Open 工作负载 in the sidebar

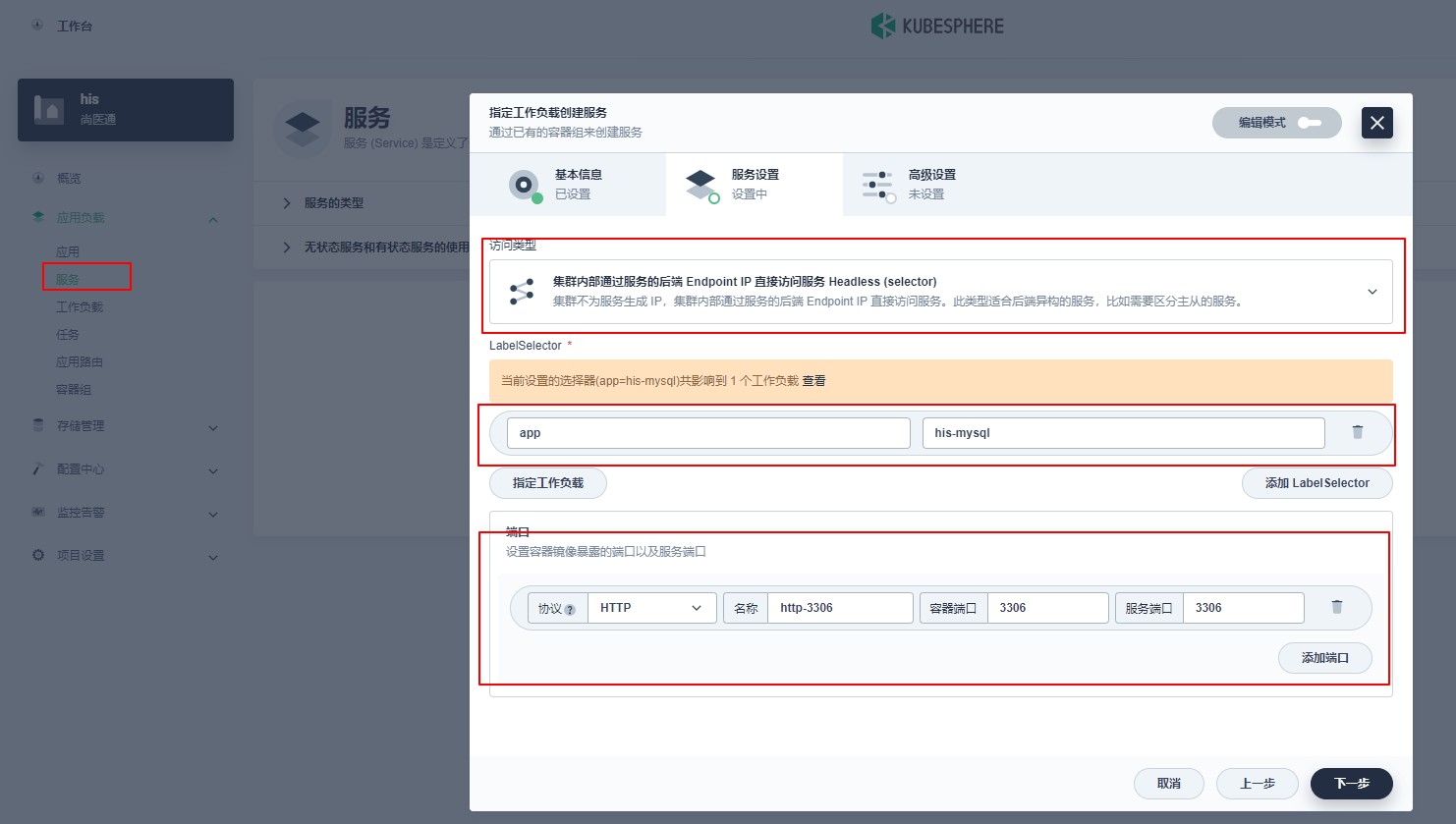point(80,307)
